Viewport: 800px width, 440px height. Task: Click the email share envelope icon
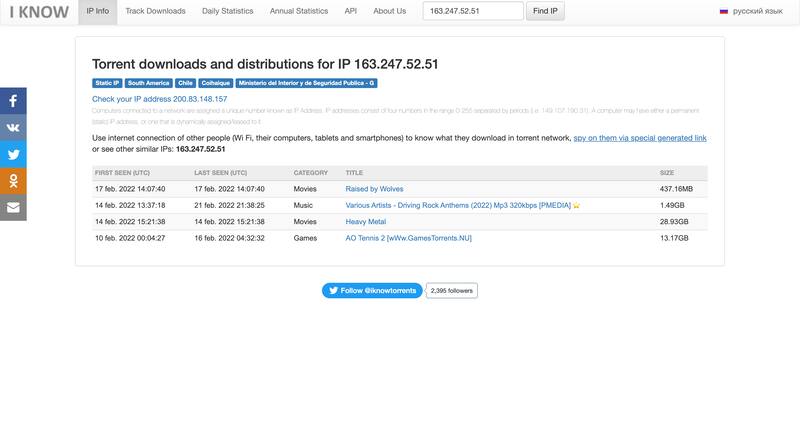[x=13, y=207]
